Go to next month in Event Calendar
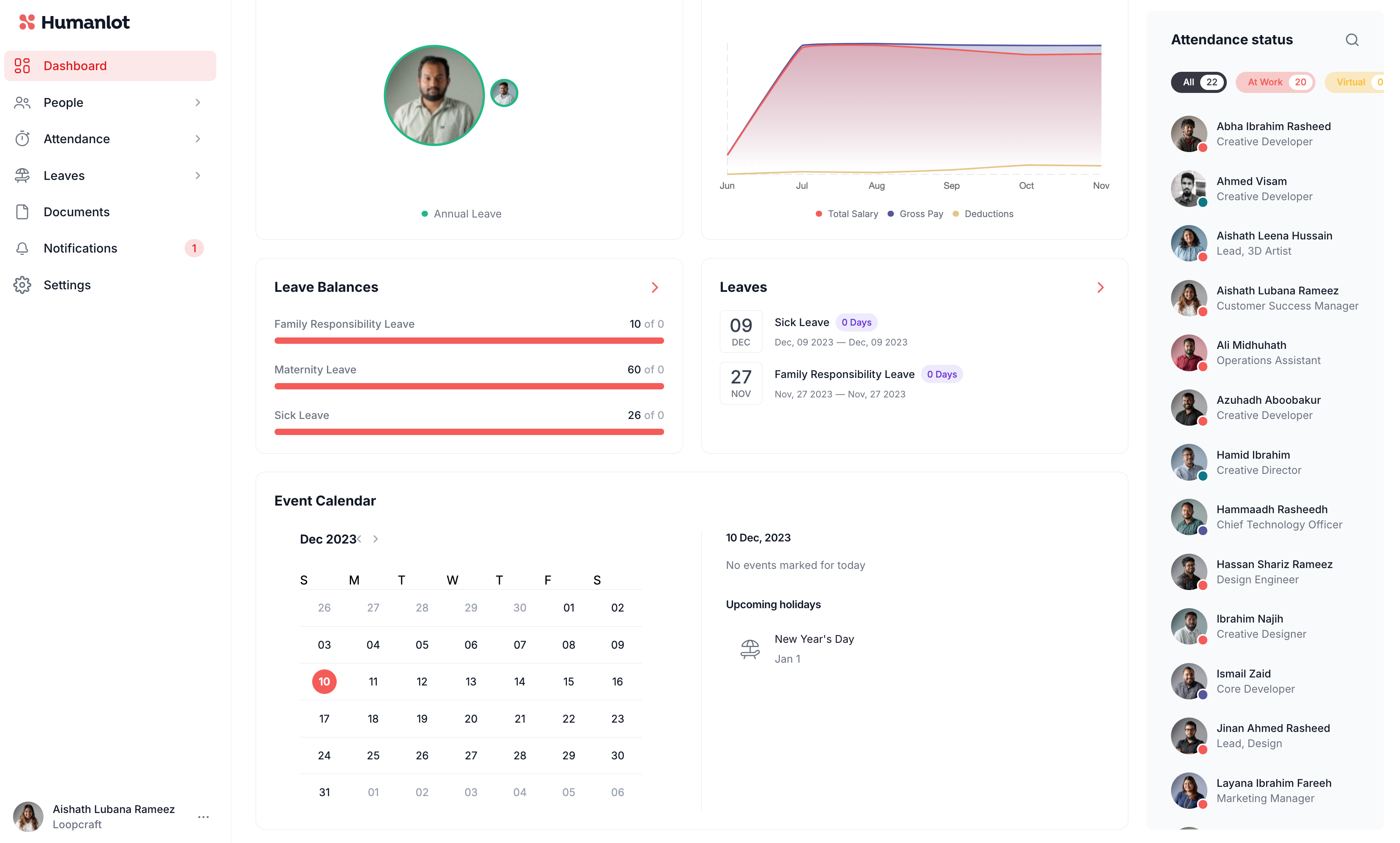 click(376, 539)
